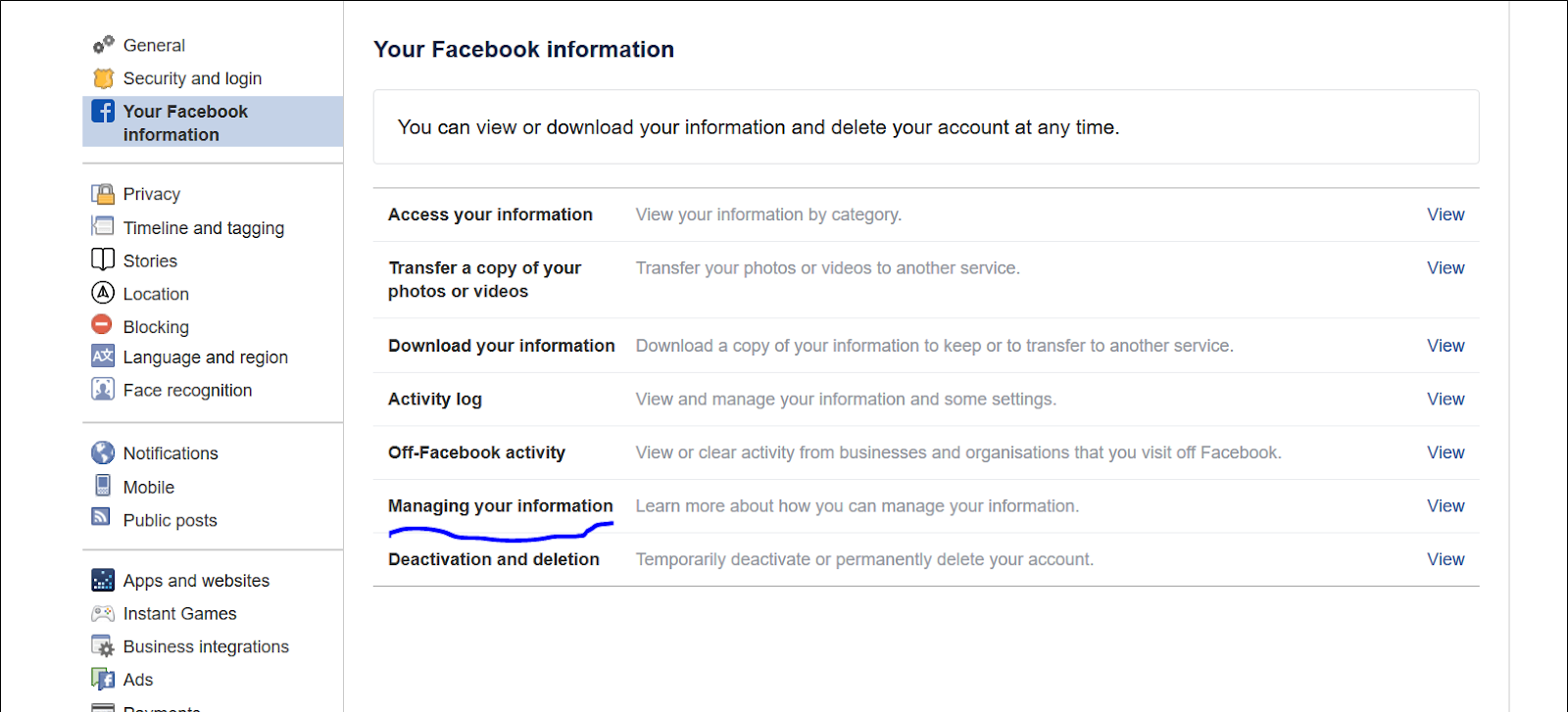Click the Privacy lock icon in sidebar
Viewport: 1568px width, 712px height.
tap(103, 194)
